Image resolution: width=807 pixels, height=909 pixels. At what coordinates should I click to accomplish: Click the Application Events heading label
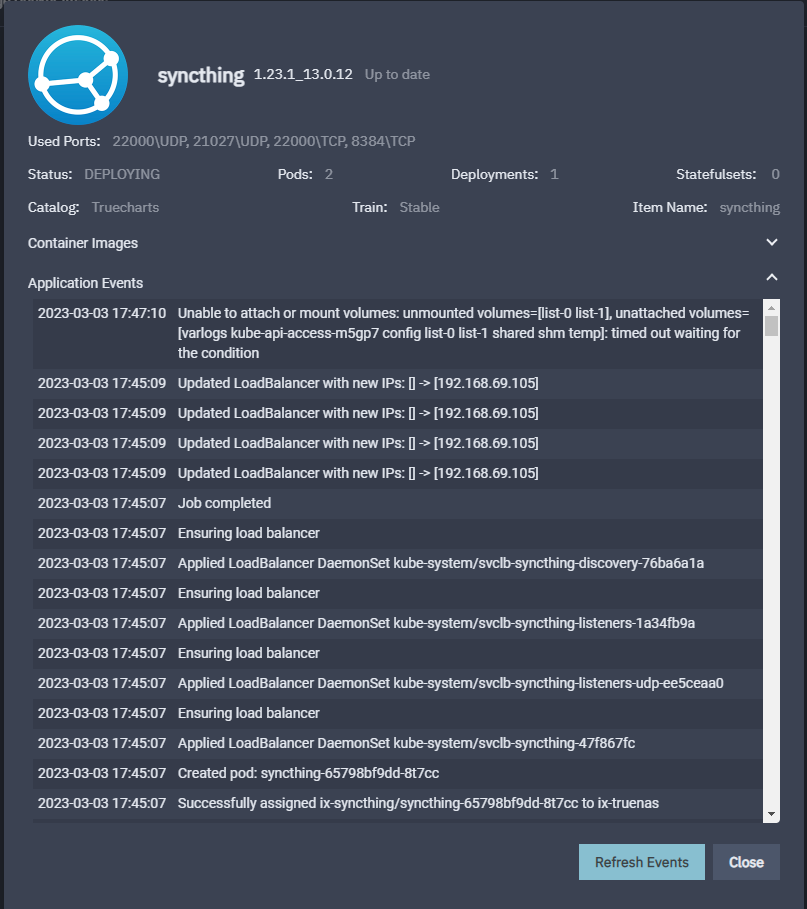(85, 283)
